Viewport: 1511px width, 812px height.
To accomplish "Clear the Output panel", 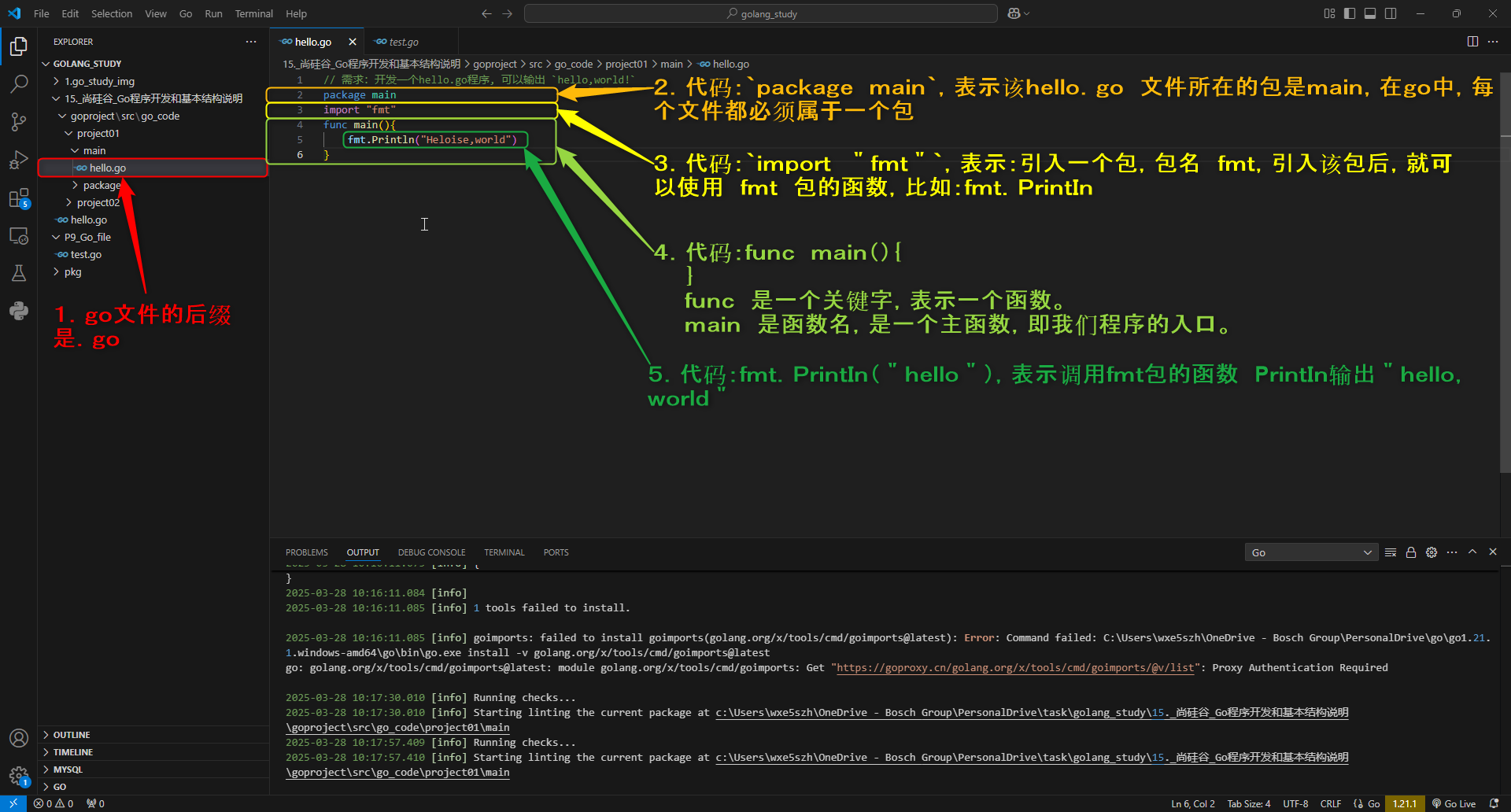I will [1391, 552].
